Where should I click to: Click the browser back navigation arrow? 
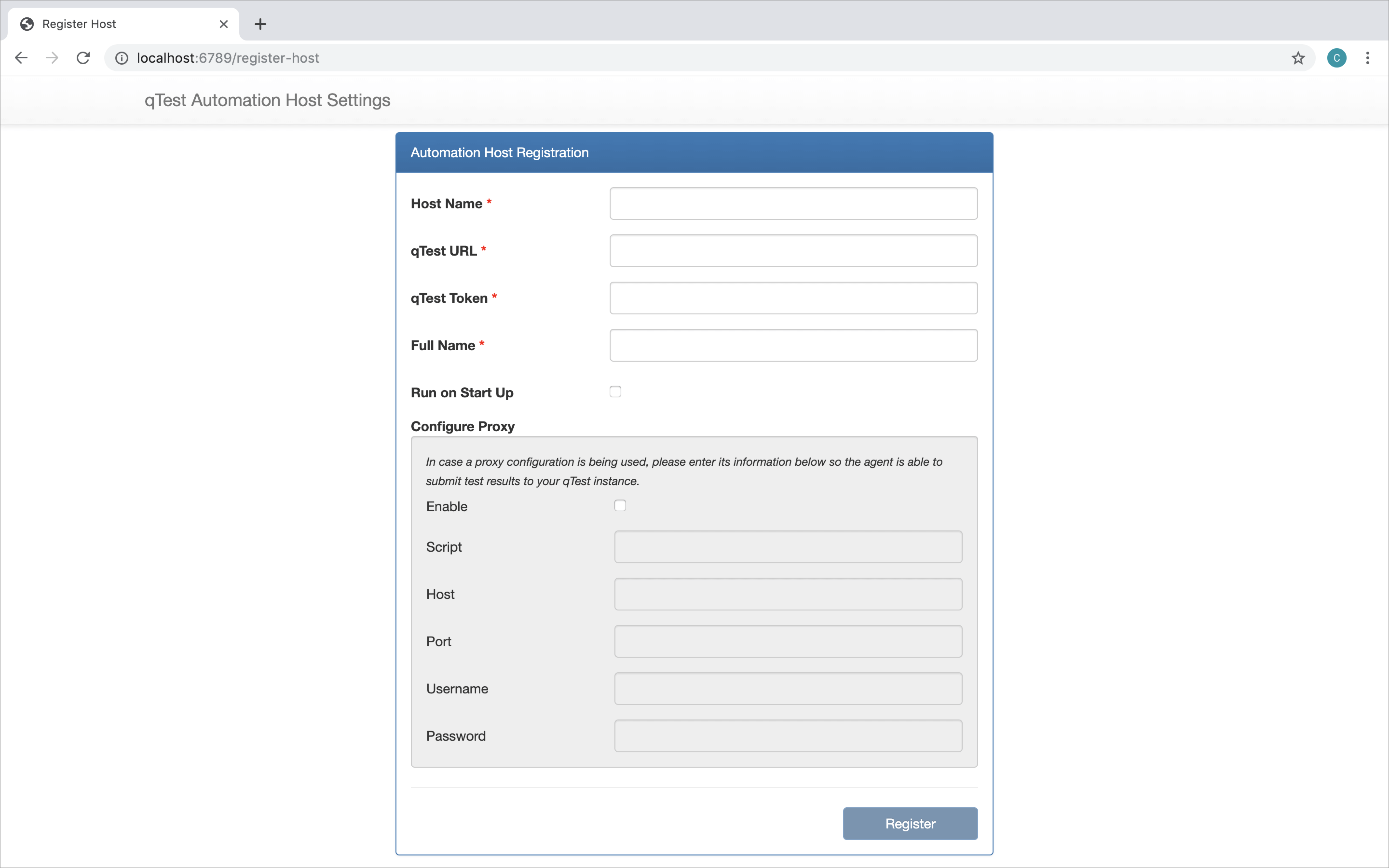point(21,57)
